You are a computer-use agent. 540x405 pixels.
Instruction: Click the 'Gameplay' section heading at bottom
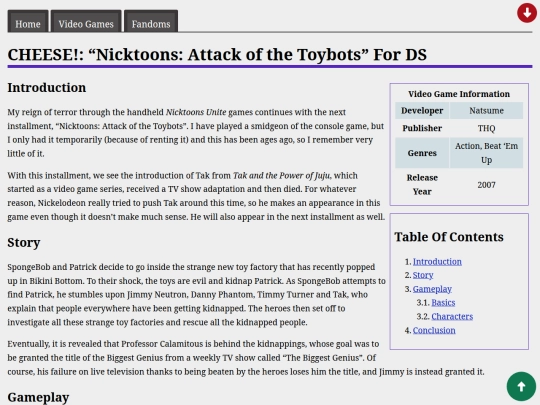(x=38, y=397)
